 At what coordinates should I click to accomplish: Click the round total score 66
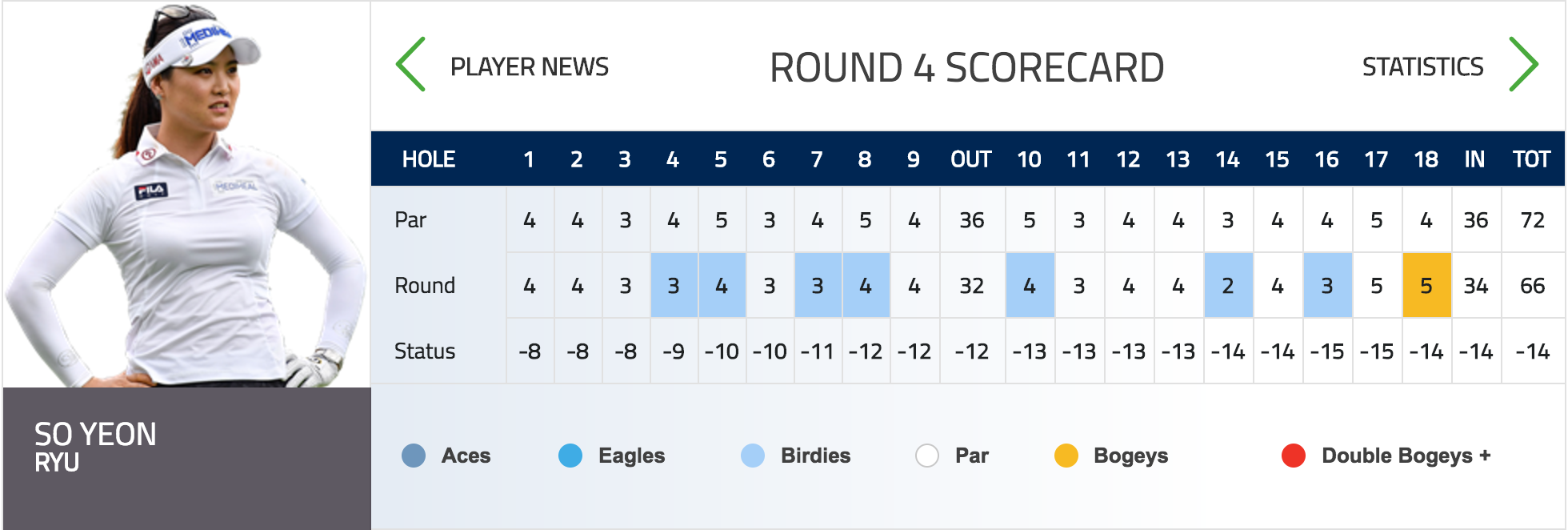1532,286
